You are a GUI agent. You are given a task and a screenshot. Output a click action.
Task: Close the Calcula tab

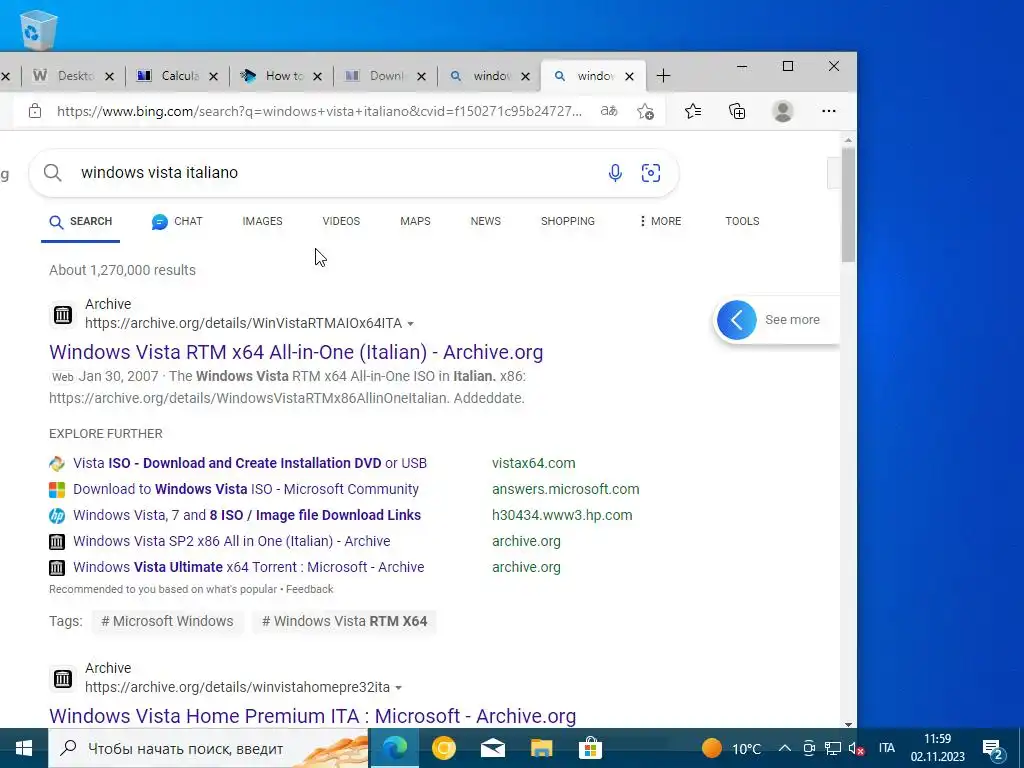coord(213,76)
